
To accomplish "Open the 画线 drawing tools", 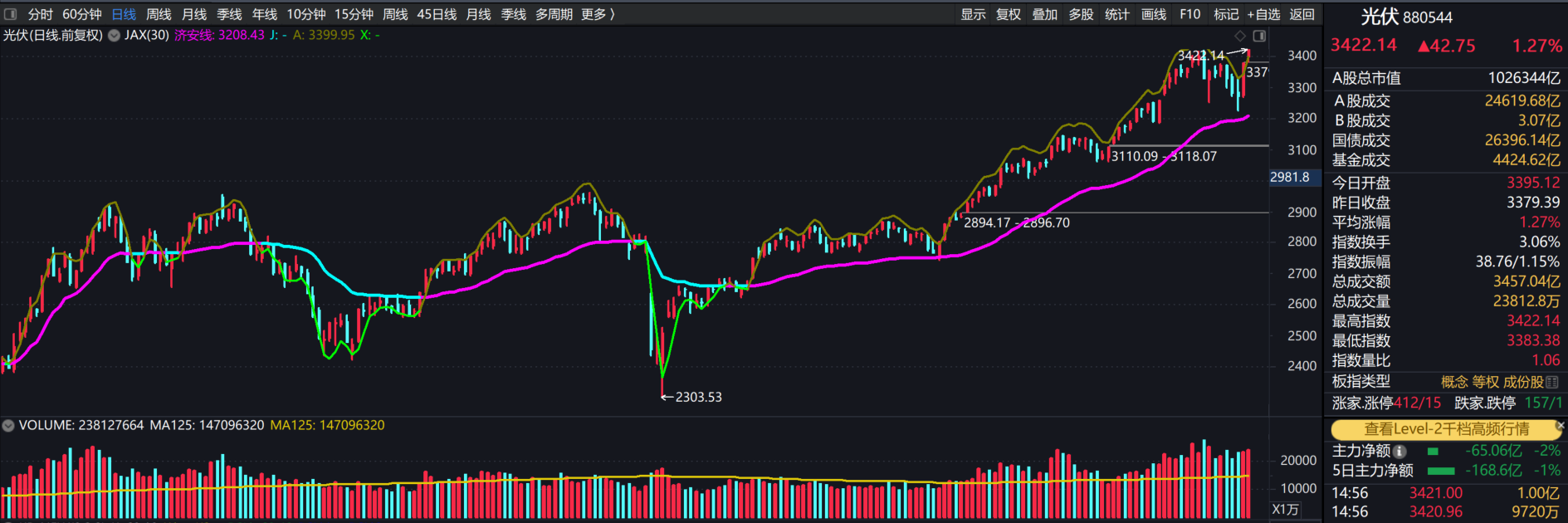I will [1154, 14].
